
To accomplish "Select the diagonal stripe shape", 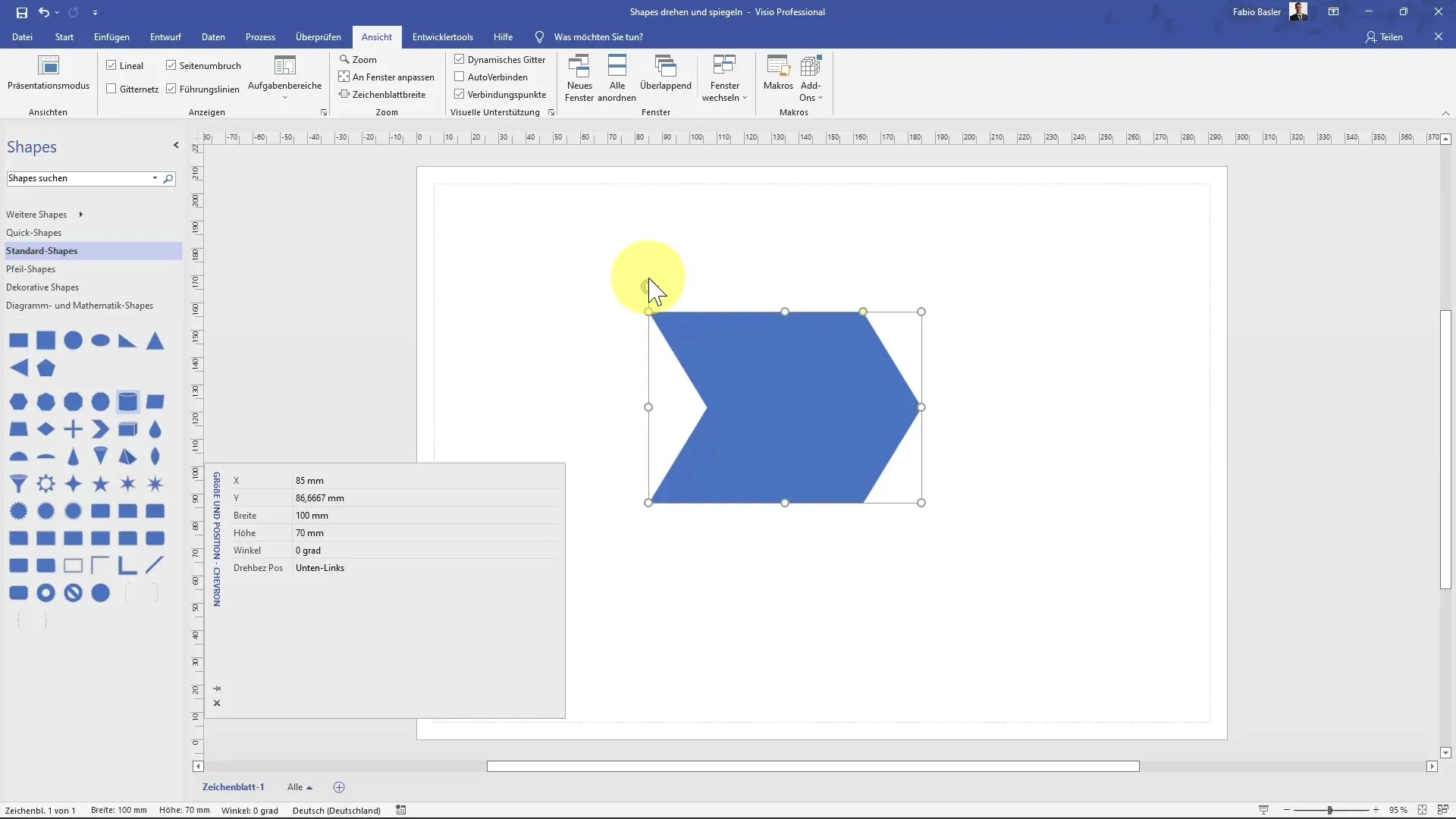I will 155,565.
